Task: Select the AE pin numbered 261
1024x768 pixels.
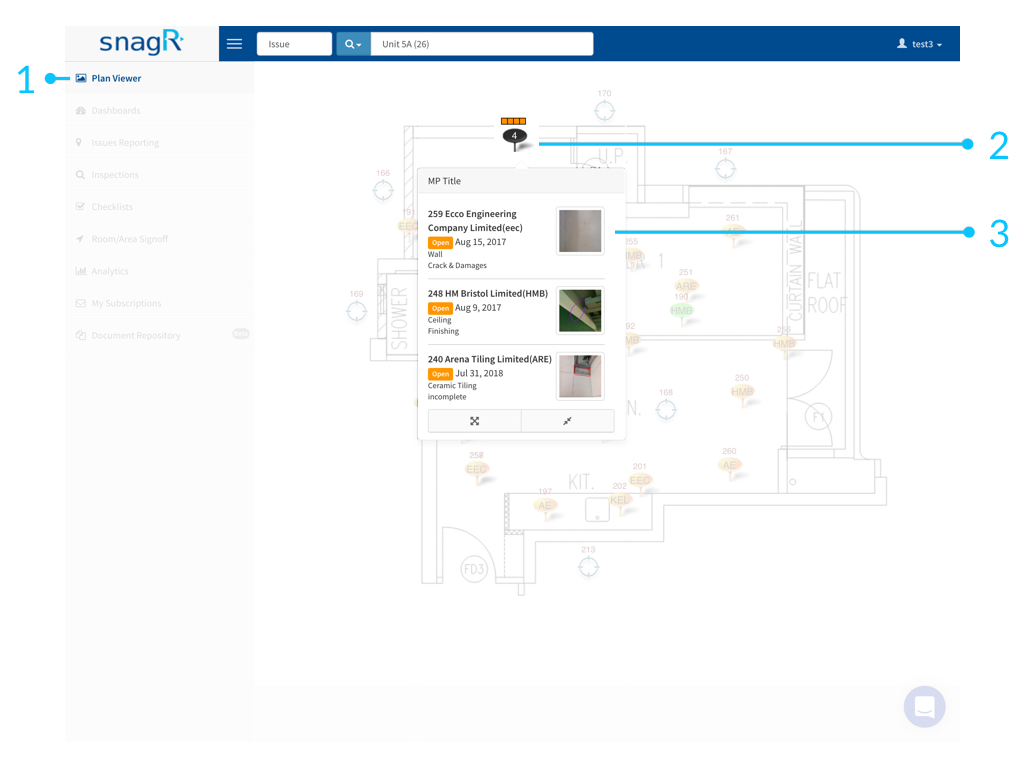Action: click(x=733, y=232)
